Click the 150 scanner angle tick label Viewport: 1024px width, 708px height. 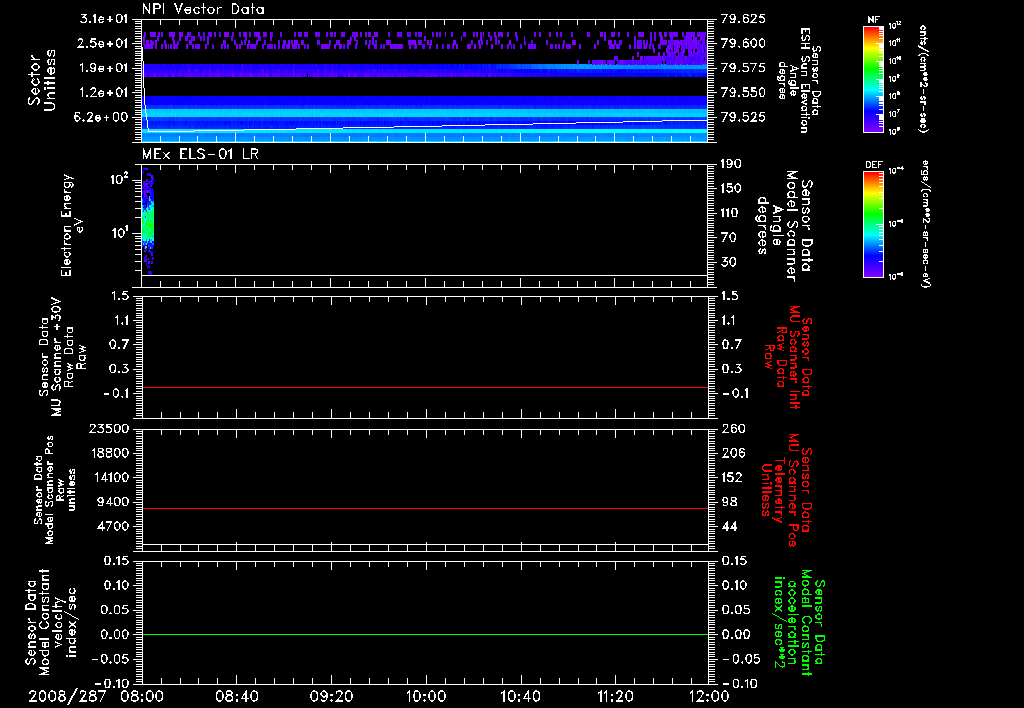[x=732, y=188]
